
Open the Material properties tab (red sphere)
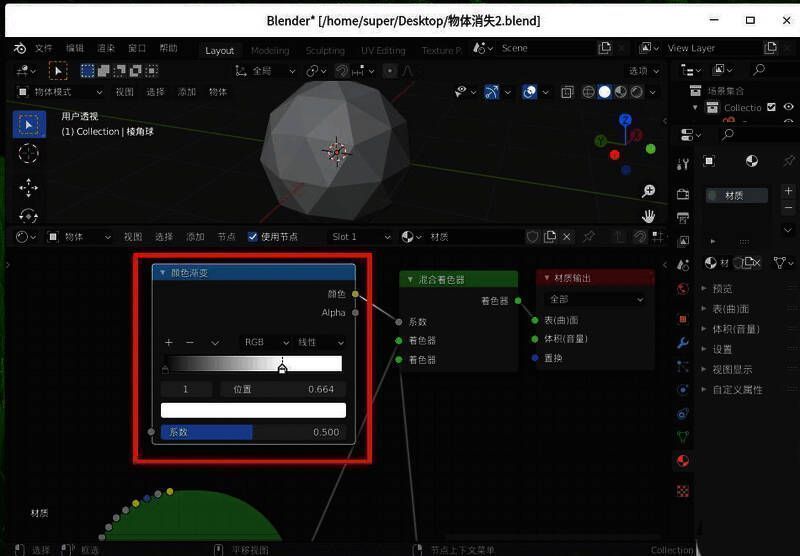[x=683, y=461]
